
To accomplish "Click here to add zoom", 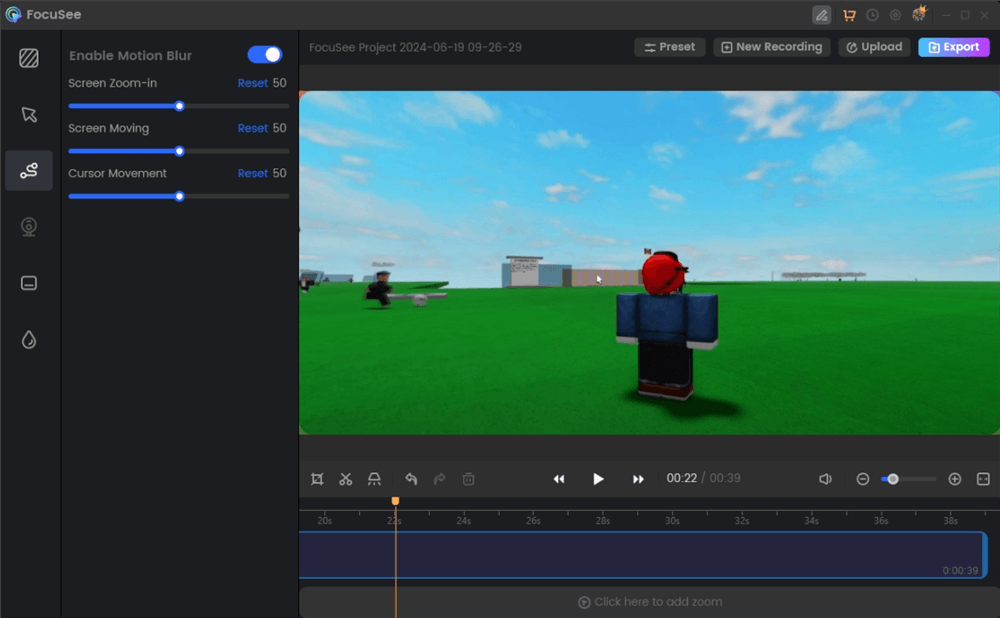I will pyautogui.click(x=650, y=602).
